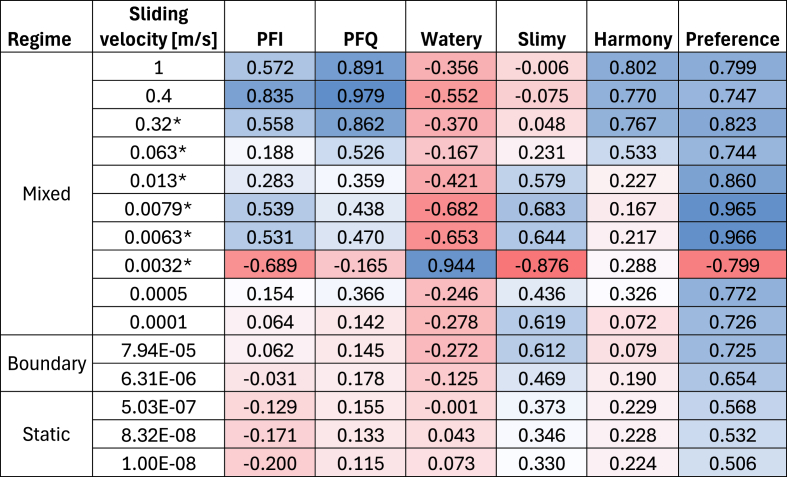Click the Preference cell showing -0.799
The height and width of the screenshot is (477, 787).
pyautogui.click(x=732, y=265)
